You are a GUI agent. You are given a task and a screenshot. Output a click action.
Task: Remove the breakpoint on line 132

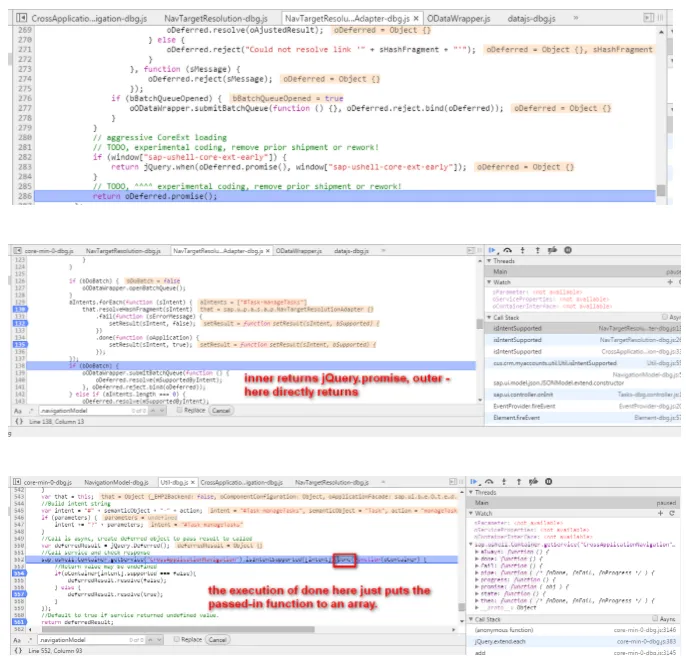click(x=20, y=323)
